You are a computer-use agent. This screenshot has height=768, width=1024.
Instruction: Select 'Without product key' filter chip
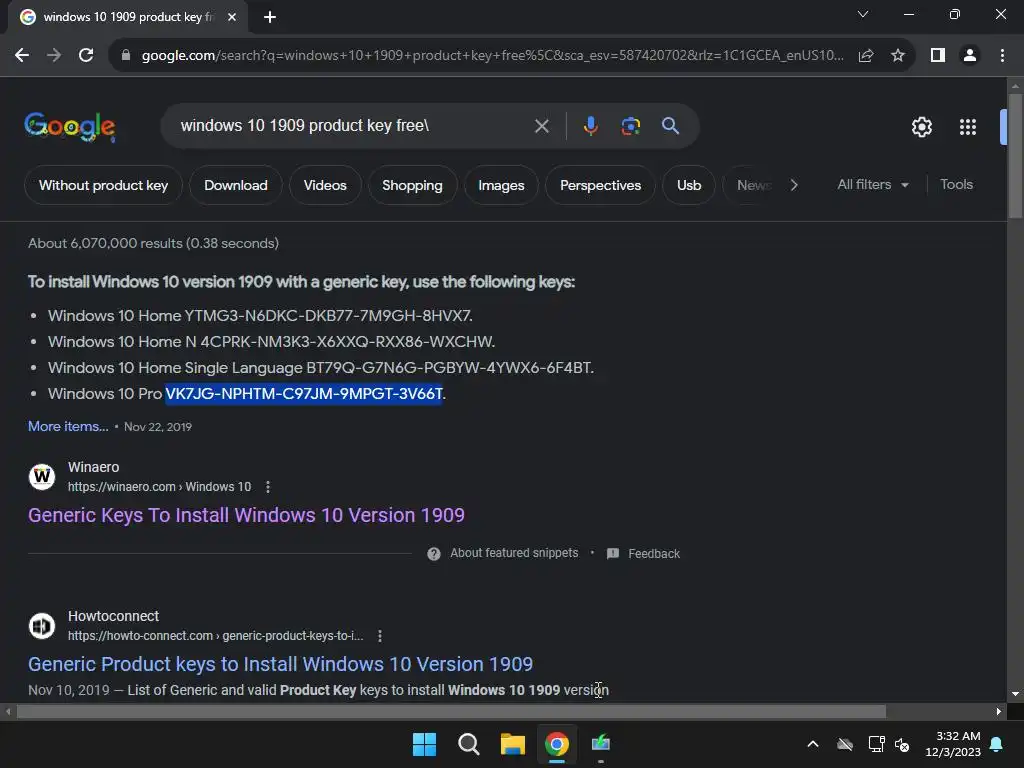[x=103, y=185]
